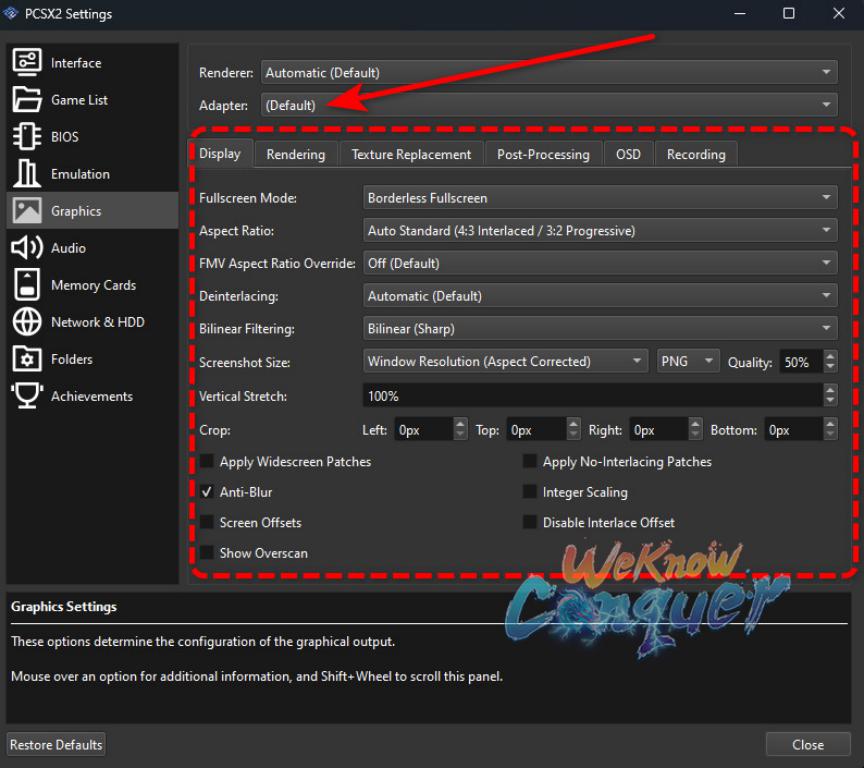Maximize the PCSX2 Settings window
Viewport: 864px width, 768px height.
coord(789,13)
